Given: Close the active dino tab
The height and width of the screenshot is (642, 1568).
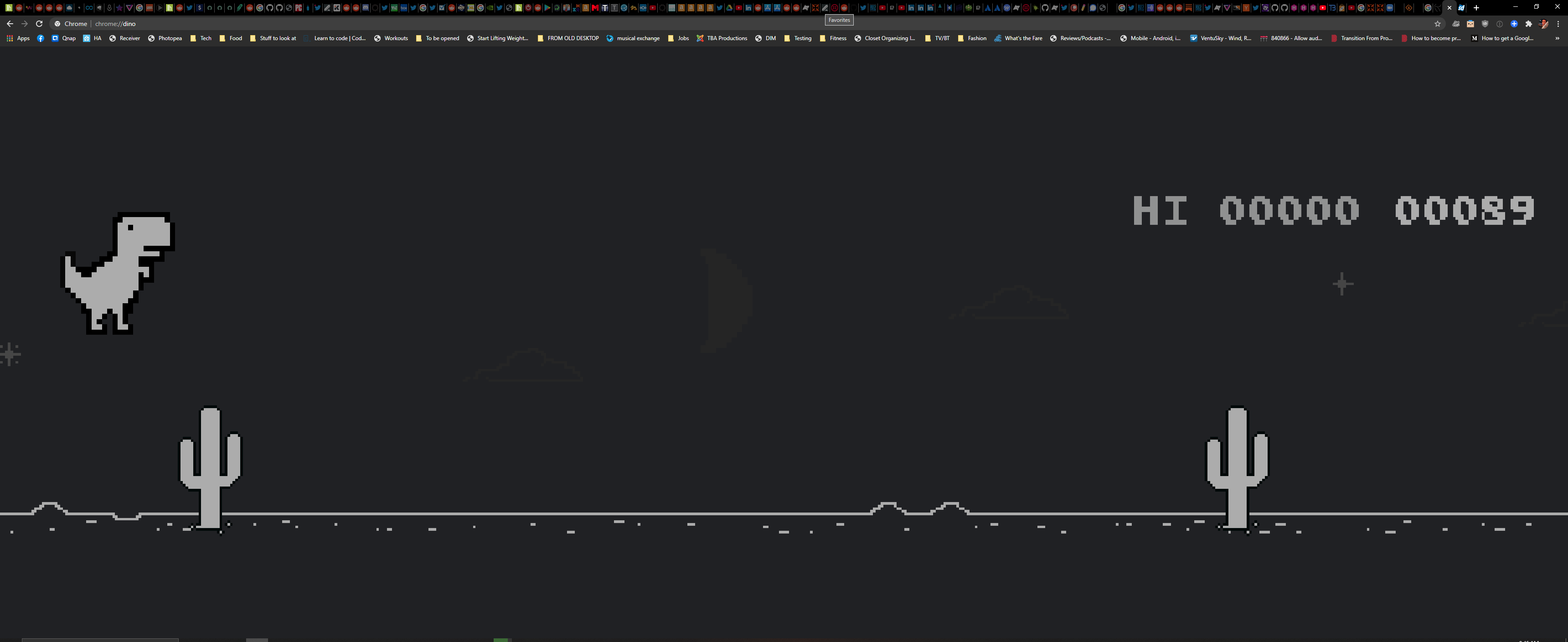Looking at the screenshot, I should 1449,8.
